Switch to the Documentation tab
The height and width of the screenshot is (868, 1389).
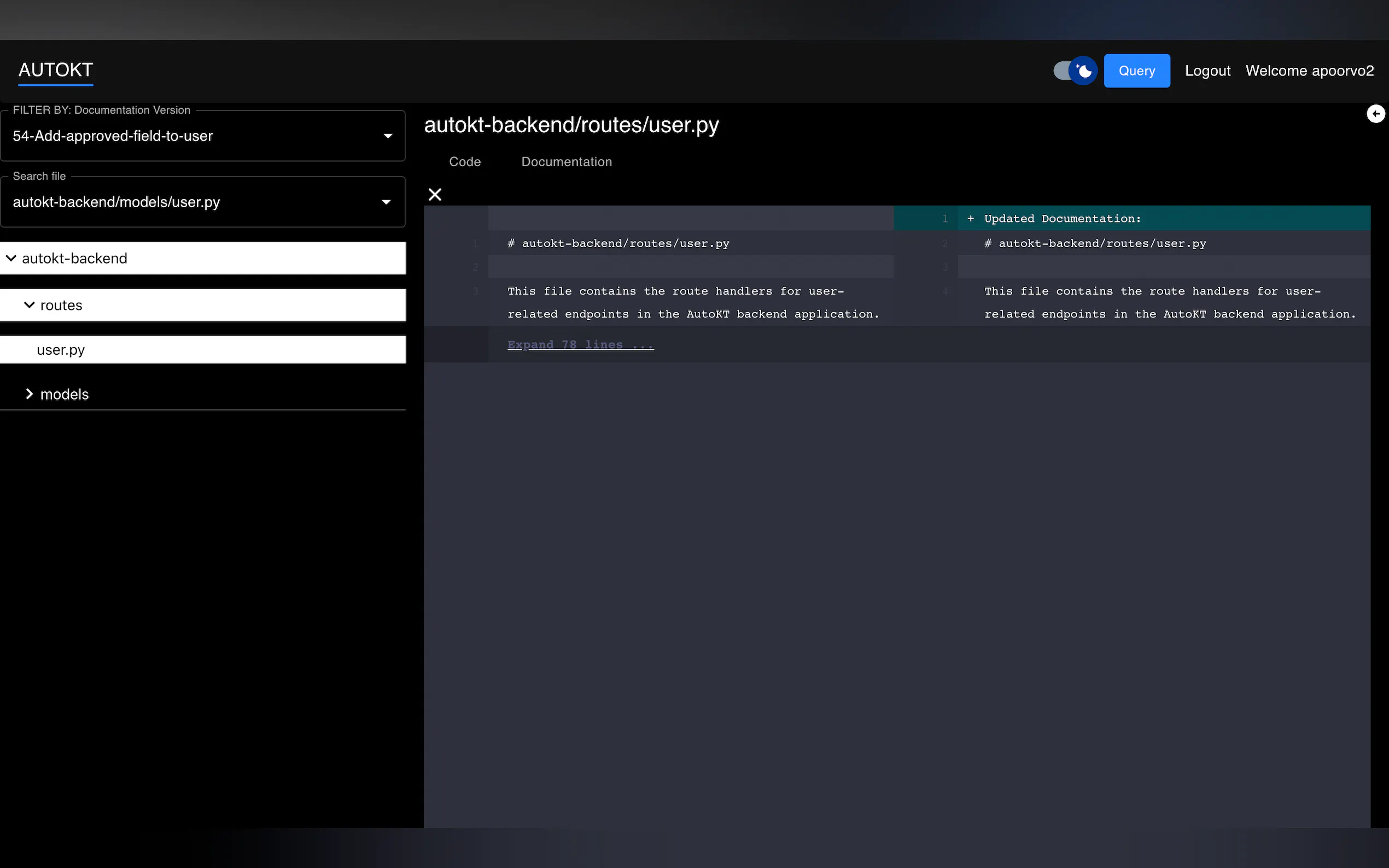pyautogui.click(x=566, y=162)
